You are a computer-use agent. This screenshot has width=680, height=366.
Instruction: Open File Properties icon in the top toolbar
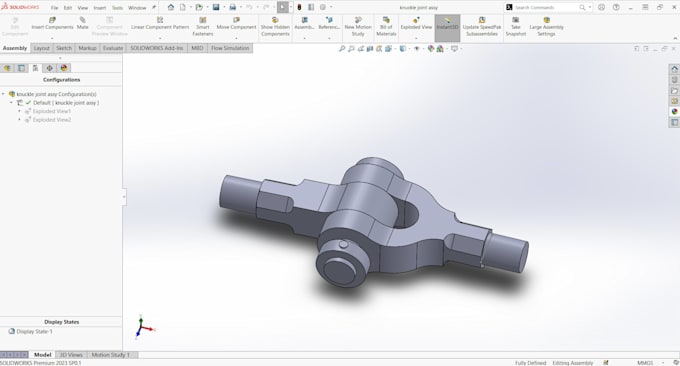311,7
